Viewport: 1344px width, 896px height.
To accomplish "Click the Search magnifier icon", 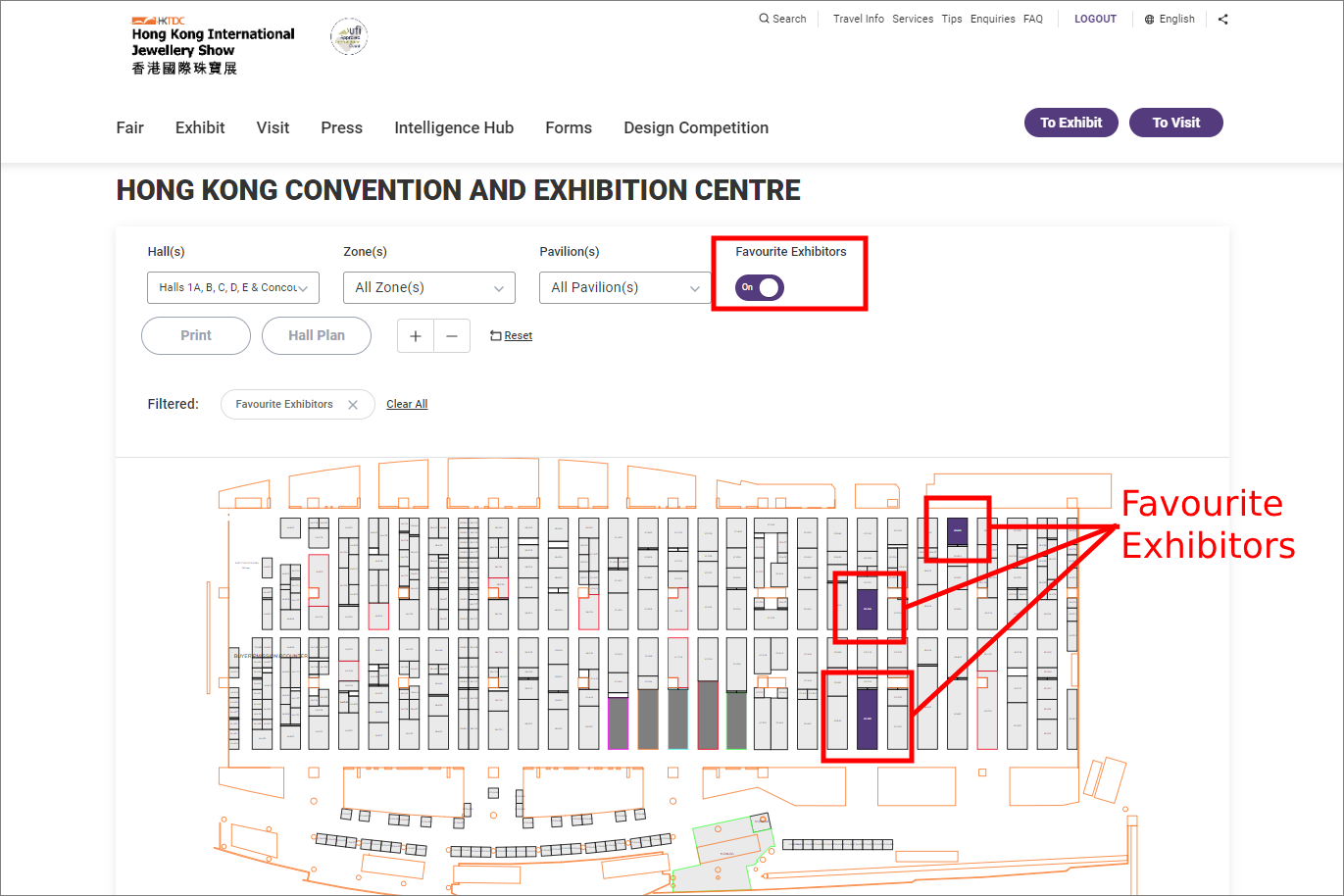I will [764, 19].
